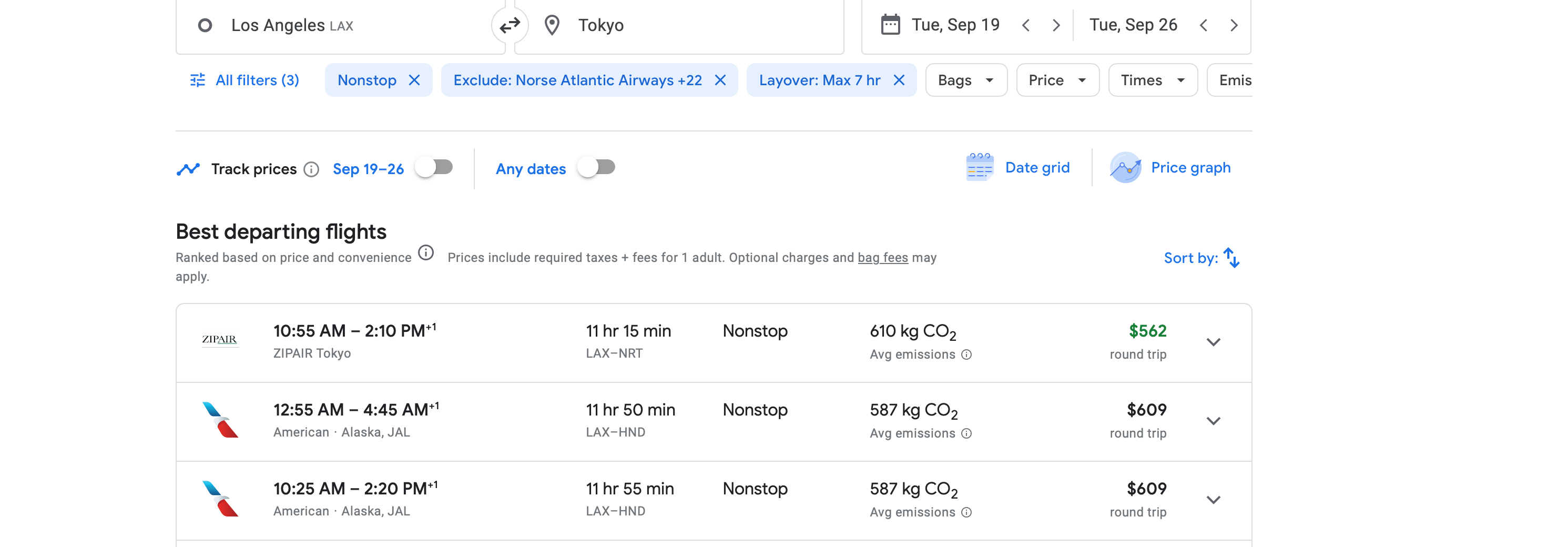Expand the Times filter dropdown
This screenshot has width=1568, height=547.
(1152, 80)
